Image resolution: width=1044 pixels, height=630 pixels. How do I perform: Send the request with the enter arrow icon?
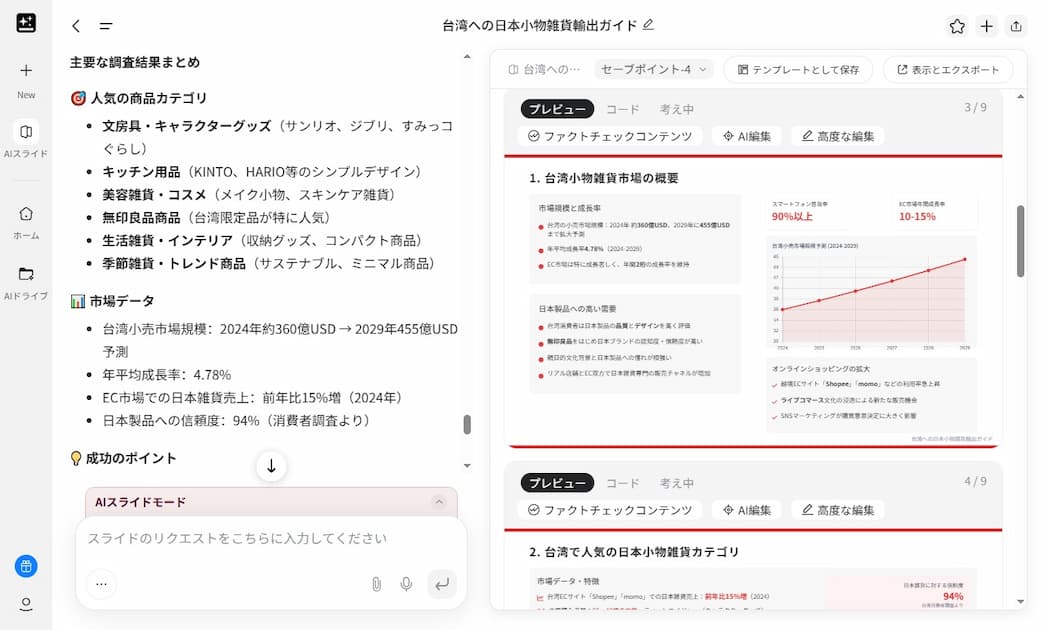pos(441,583)
